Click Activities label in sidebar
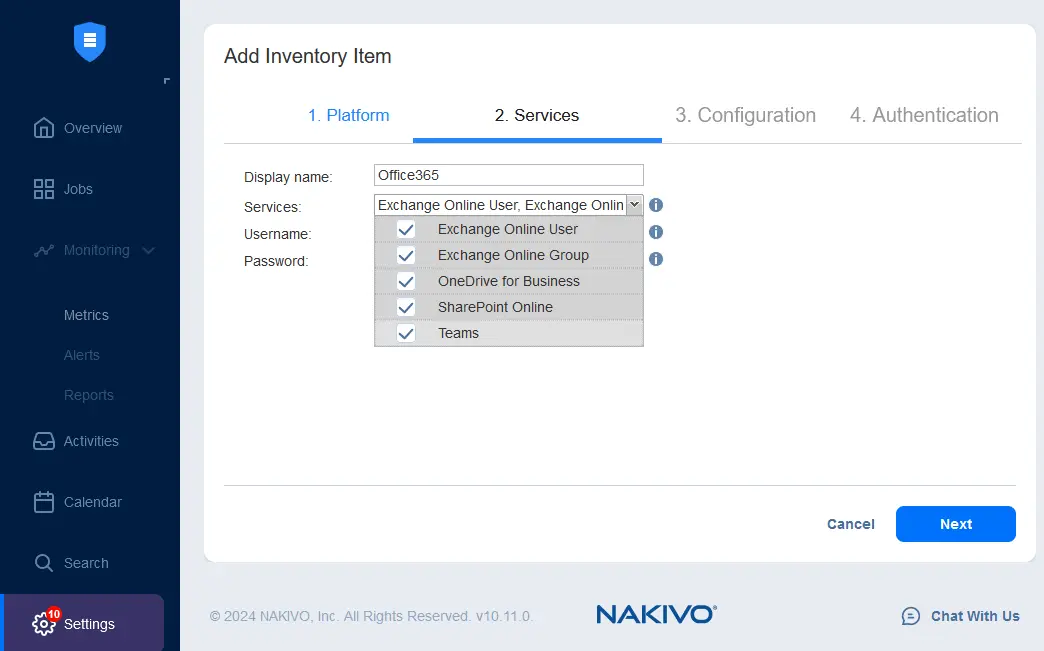 pos(91,441)
